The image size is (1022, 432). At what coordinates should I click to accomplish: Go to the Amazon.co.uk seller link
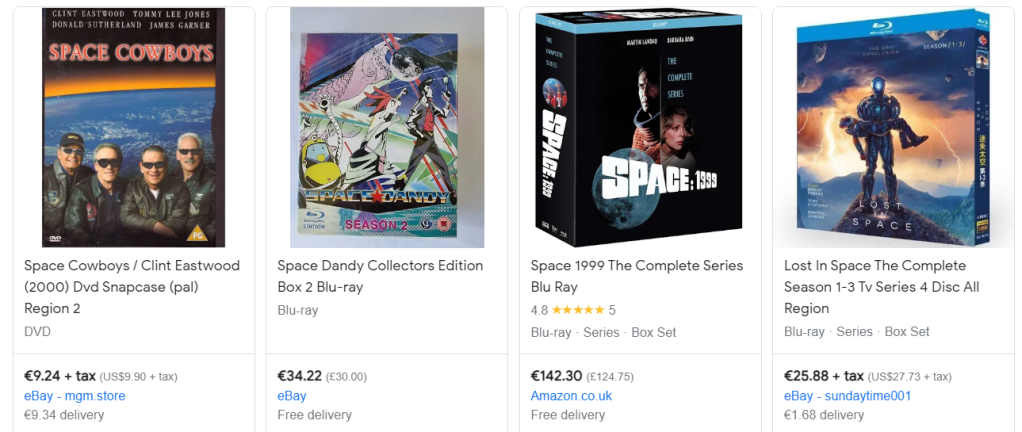point(571,396)
